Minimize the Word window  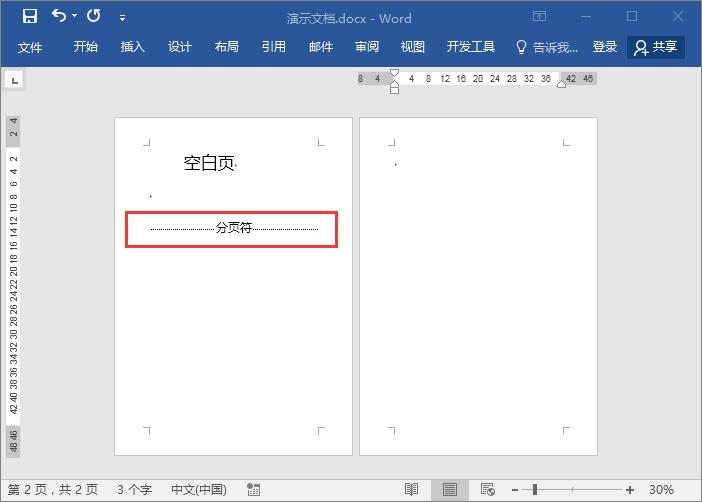click(x=586, y=17)
